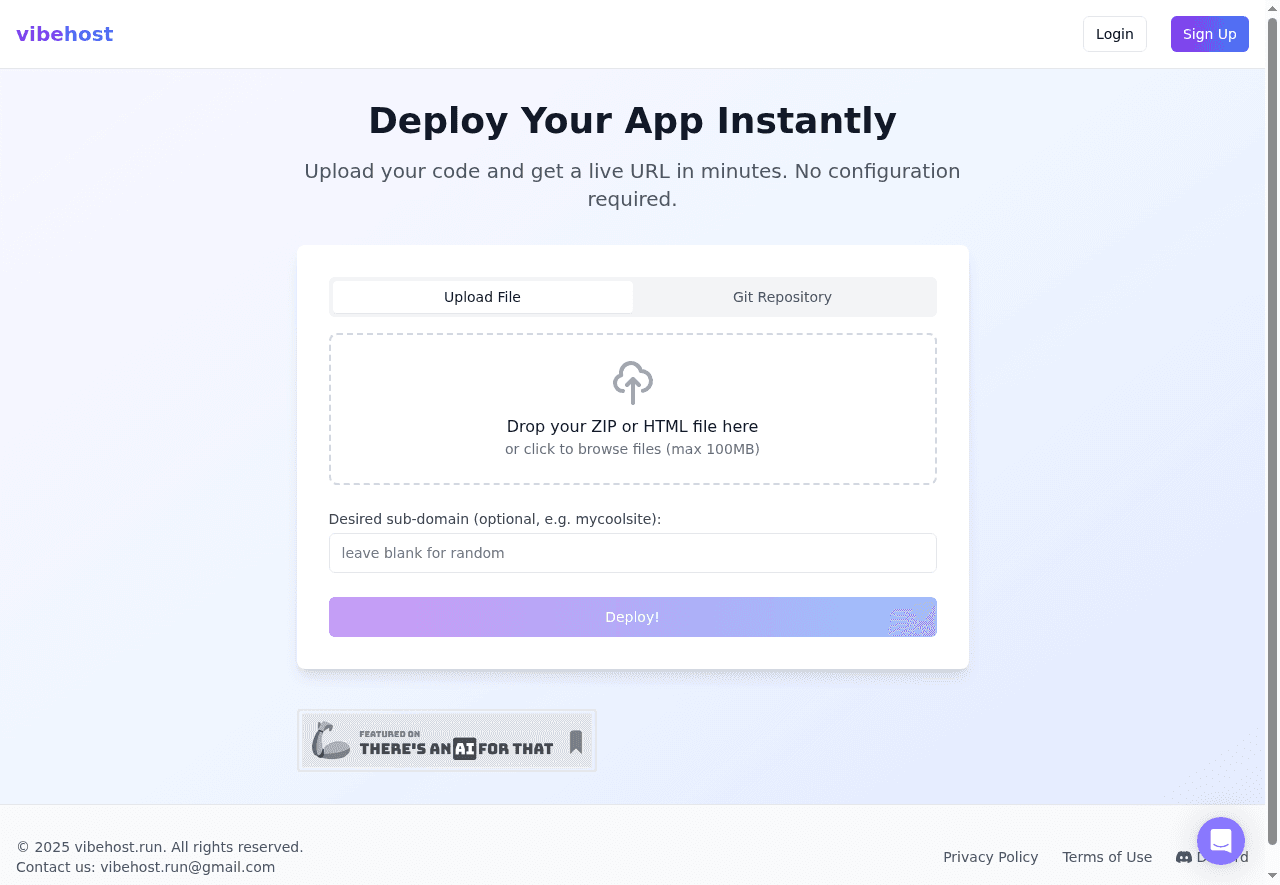Click the Discord icon in the footer
1280x885 pixels.
point(1183,857)
